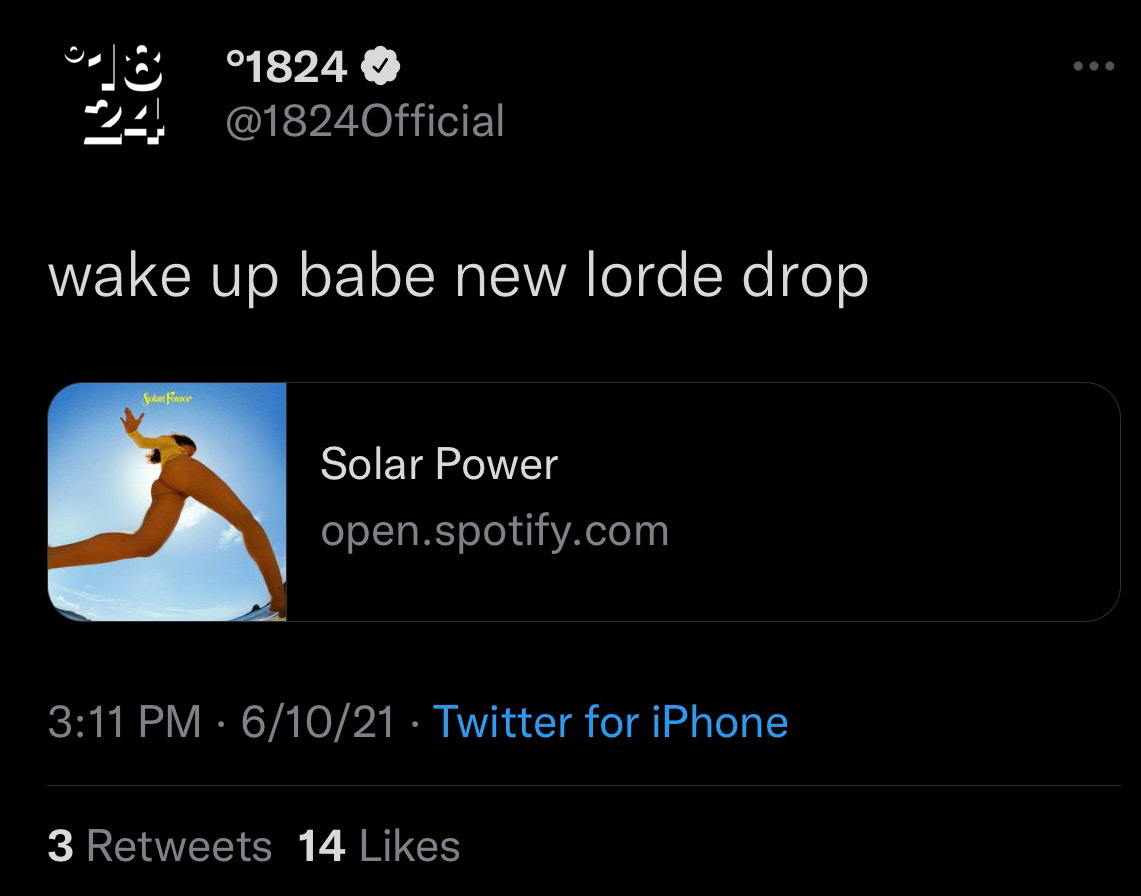The height and width of the screenshot is (896, 1141).
Task: Click the verified checkmark badge
Action: (x=381, y=67)
